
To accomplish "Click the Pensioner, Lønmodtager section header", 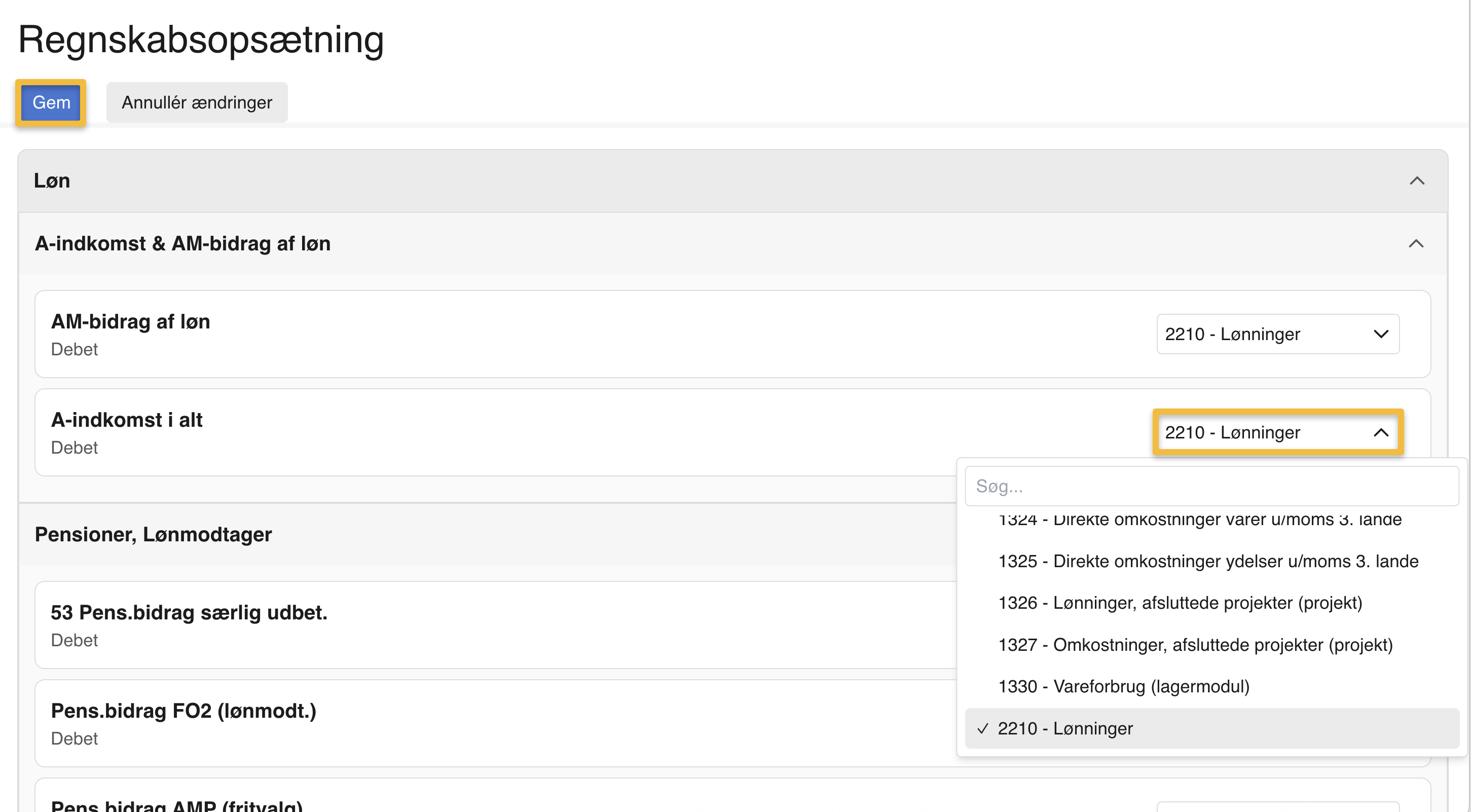I will point(153,534).
